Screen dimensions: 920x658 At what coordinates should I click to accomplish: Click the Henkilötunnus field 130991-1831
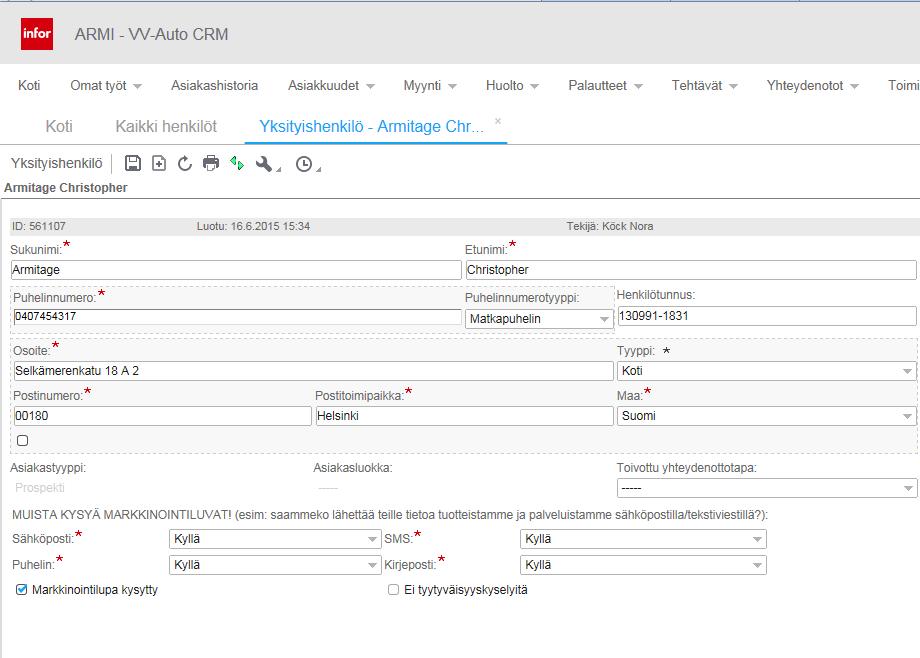click(767, 316)
